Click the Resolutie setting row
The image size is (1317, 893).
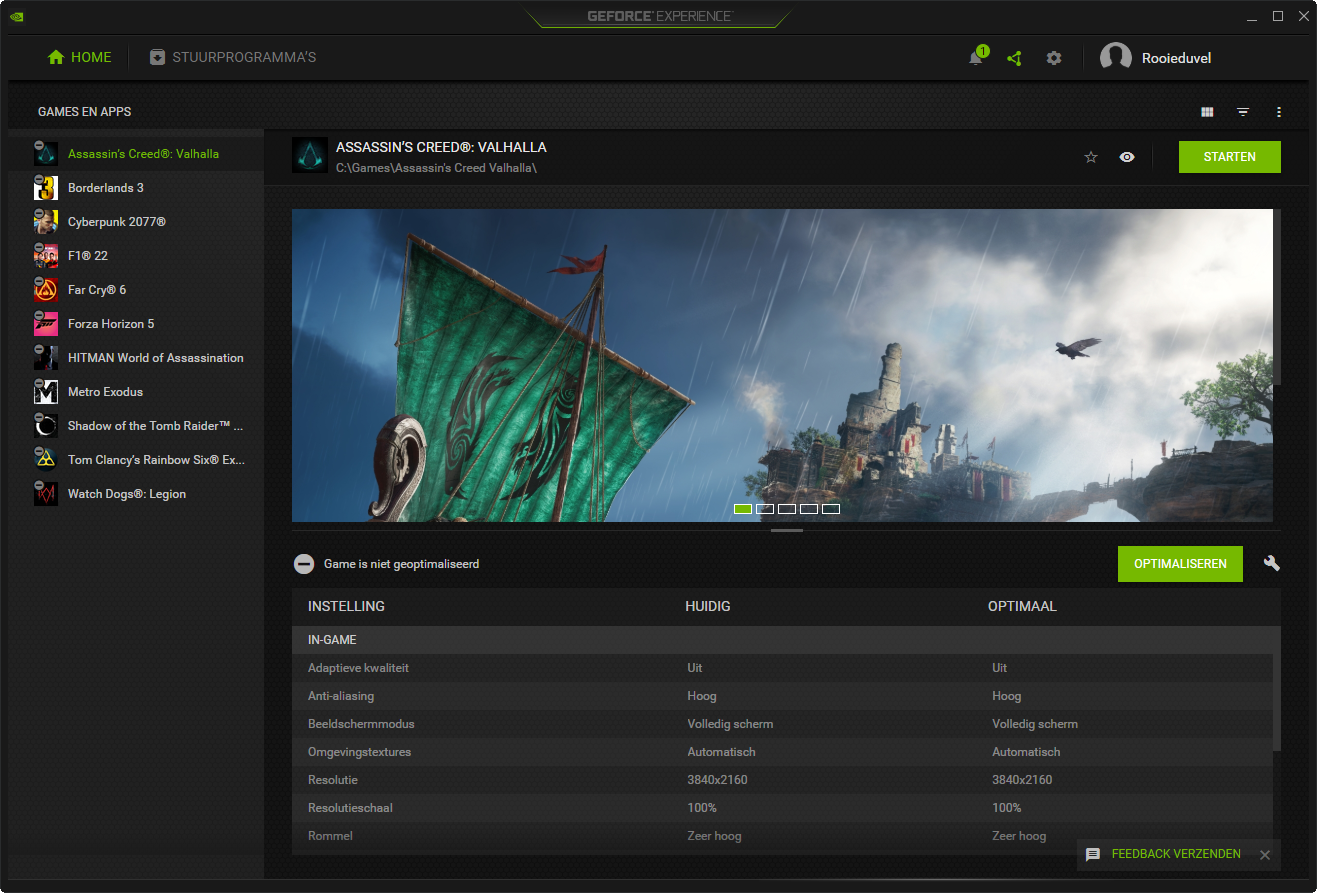[782, 780]
